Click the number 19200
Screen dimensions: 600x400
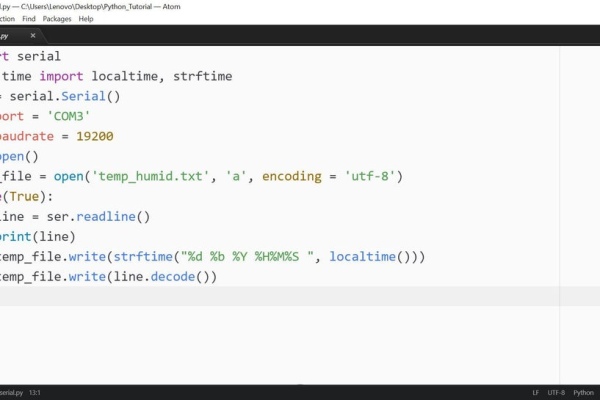(x=95, y=136)
